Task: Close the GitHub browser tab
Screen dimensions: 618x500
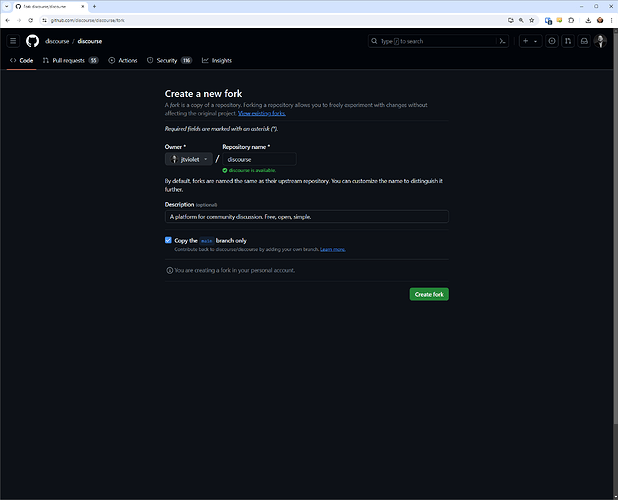Action: pyautogui.click(x=83, y=6)
